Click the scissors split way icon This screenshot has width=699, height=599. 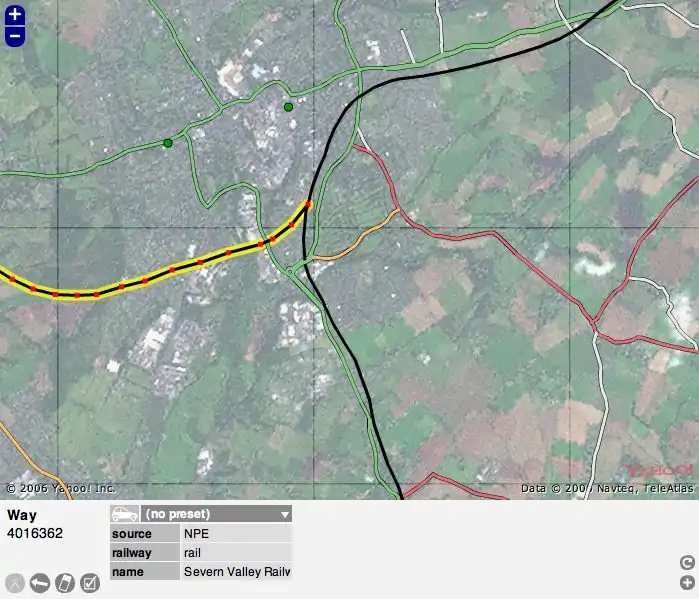click(15, 583)
